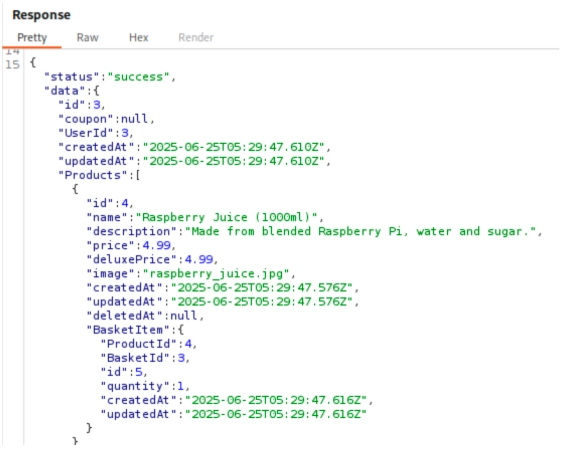Open the Render tab
This screenshot has width=581, height=464.
click(196, 37)
